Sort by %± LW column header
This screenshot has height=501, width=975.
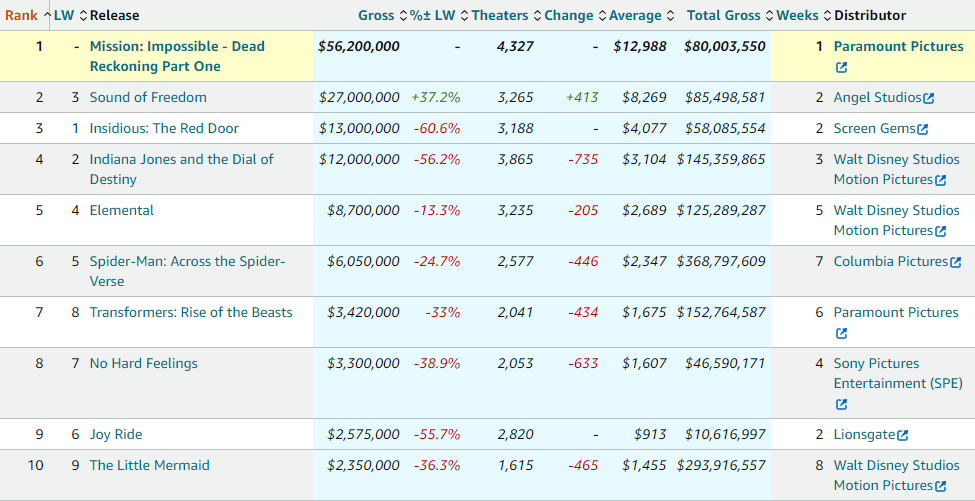(x=433, y=15)
